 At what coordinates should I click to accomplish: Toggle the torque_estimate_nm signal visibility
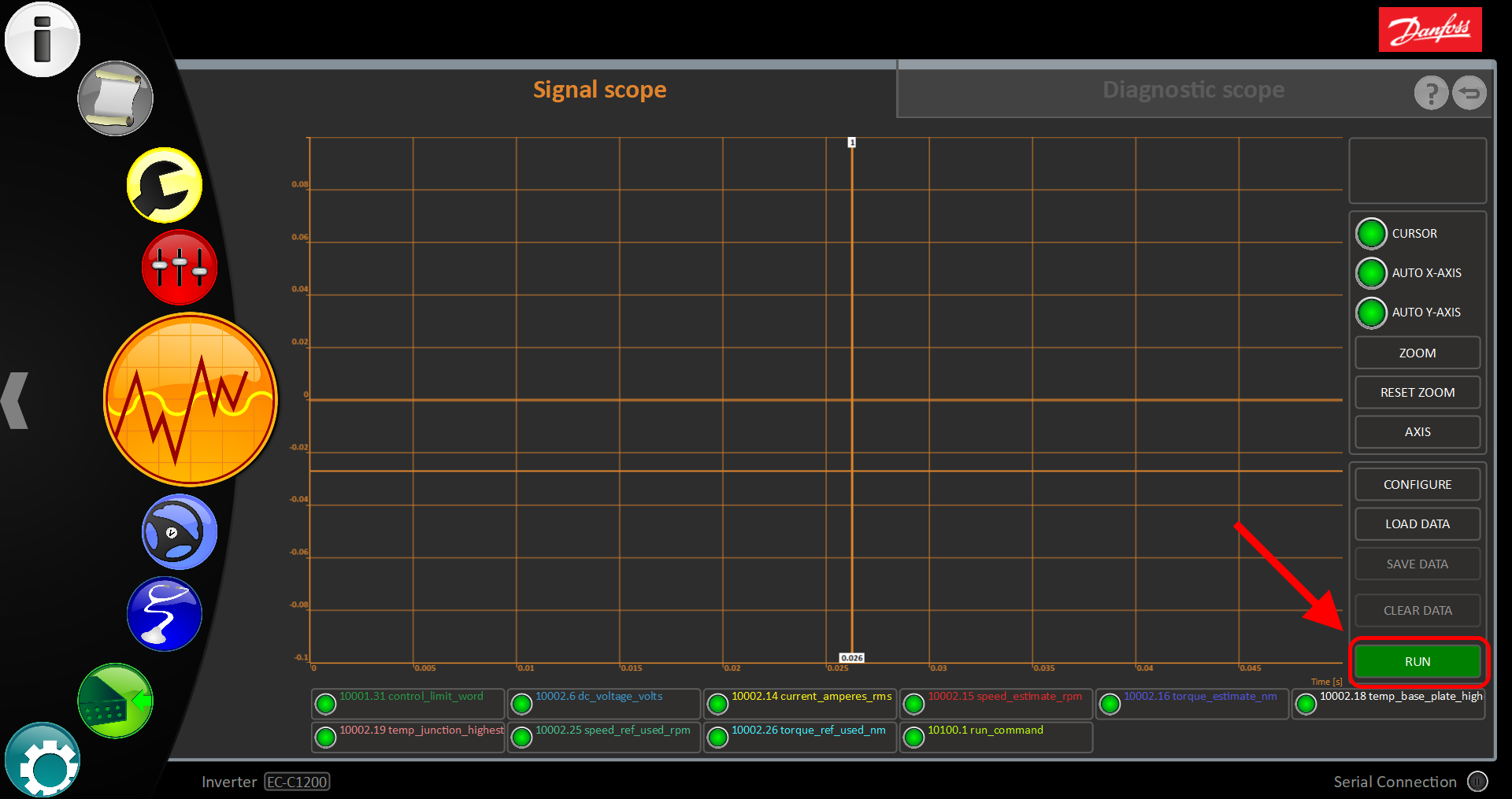(x=1110, y=704)
